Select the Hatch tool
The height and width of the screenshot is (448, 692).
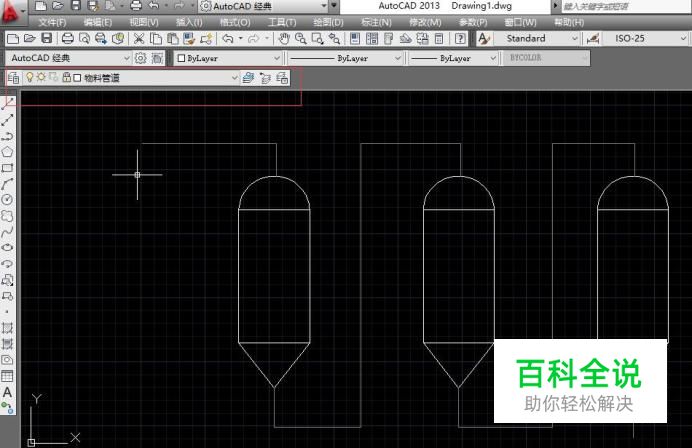tap(8, 328)
